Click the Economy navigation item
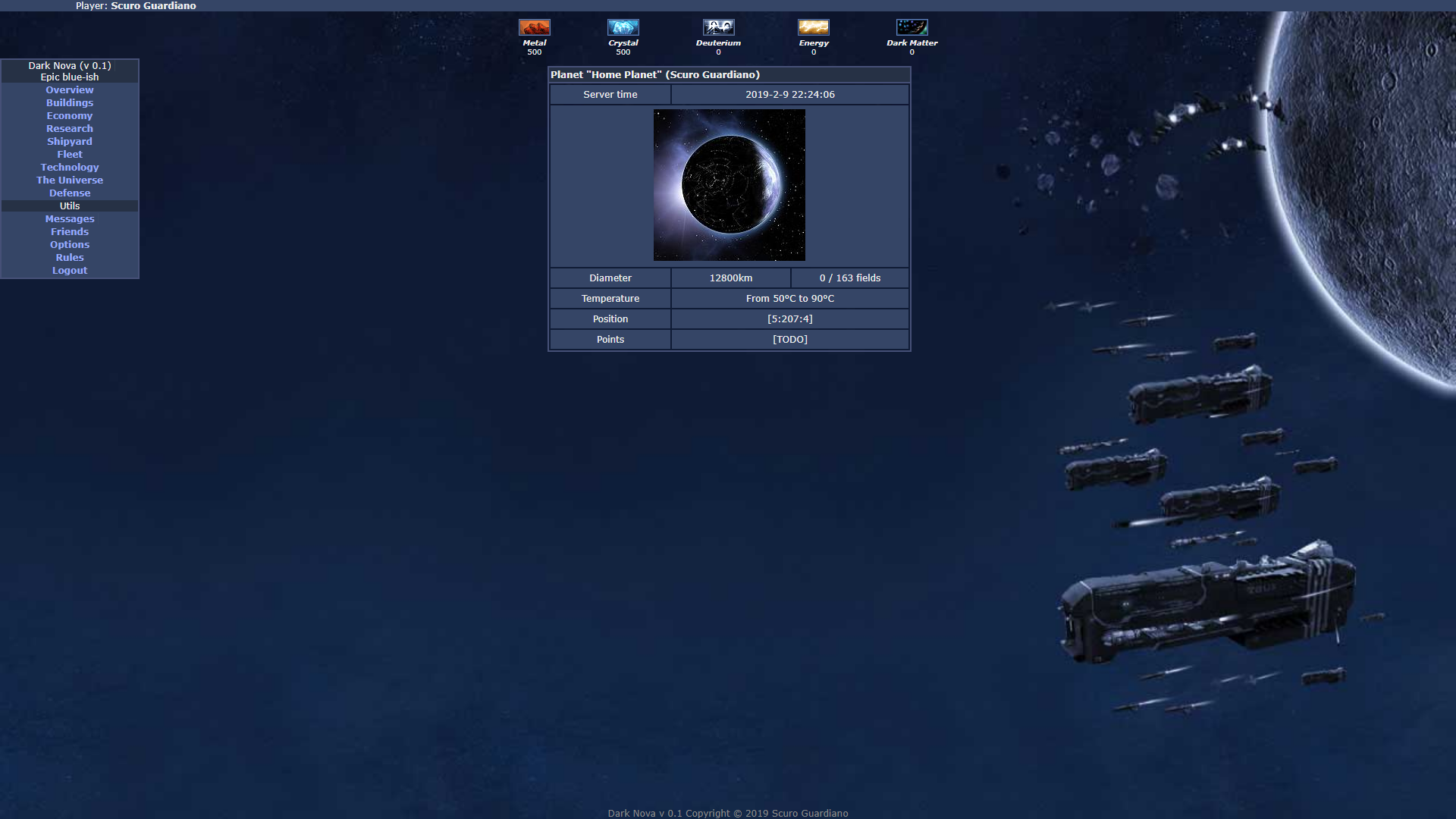This screenshot has width=1456, height=819. pyautogui.click(x=69, y=115)
